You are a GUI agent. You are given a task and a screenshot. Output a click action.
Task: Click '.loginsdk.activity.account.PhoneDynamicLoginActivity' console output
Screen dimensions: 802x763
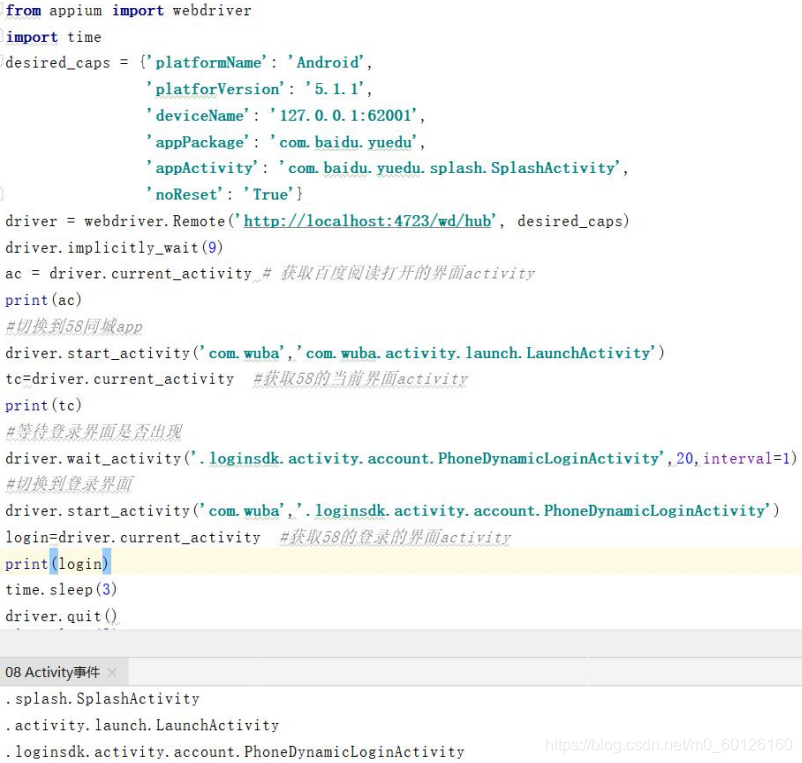[235, 751]
